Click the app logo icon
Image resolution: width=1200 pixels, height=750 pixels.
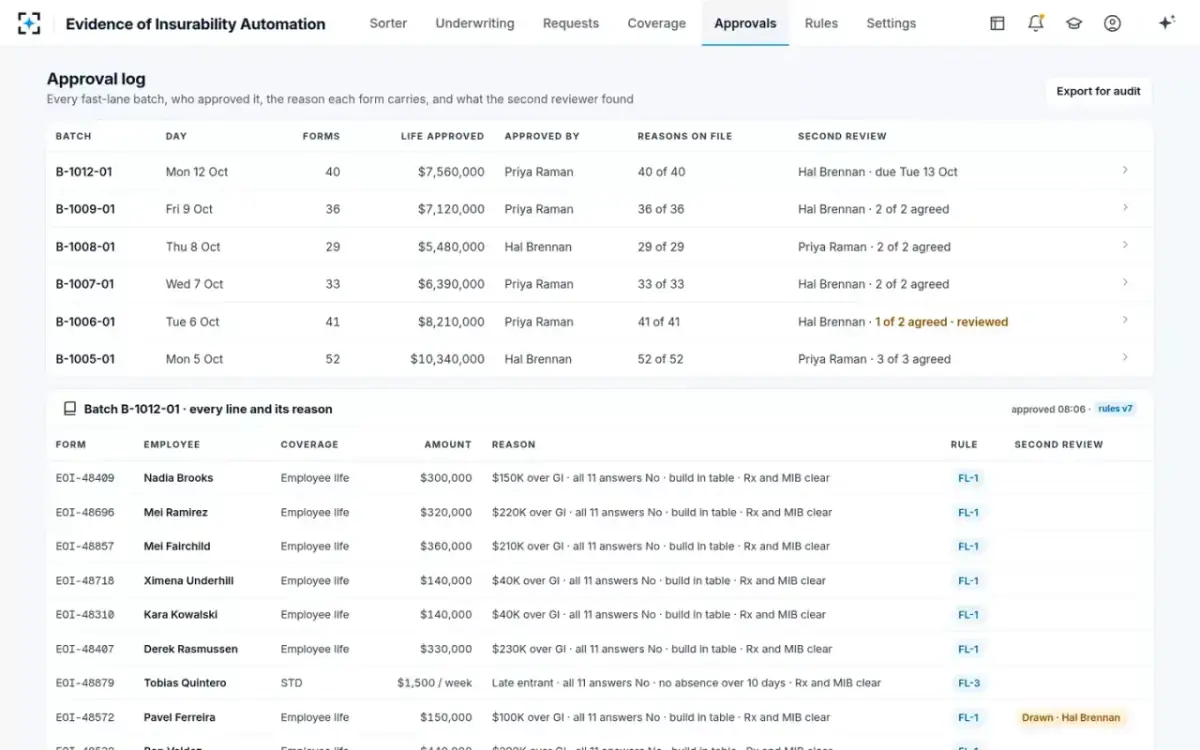coord(29,24)
